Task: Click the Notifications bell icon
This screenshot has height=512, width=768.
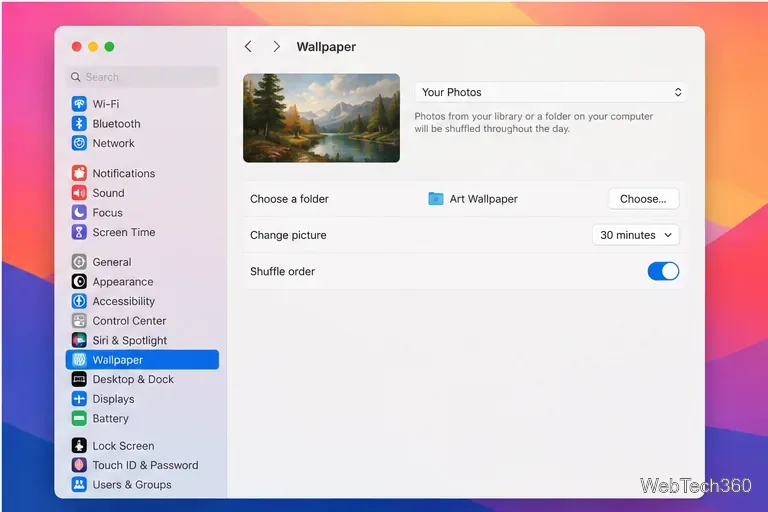Action: (x=79, y=173)
